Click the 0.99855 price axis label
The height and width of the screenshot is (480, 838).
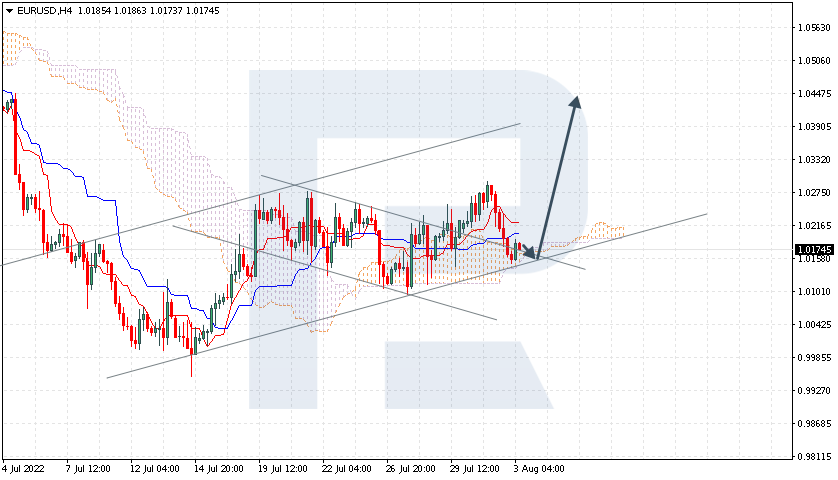814,358
